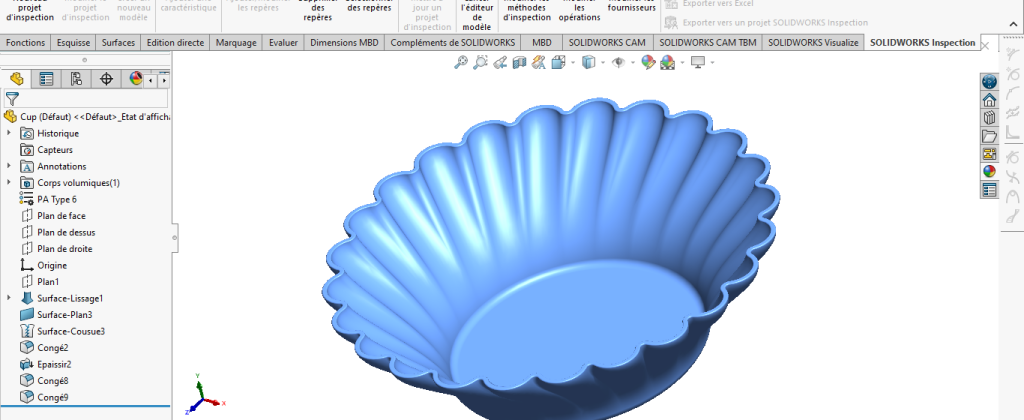The image size is (1024, 420).
Task: Open SOLIDWORKS Resources globe in task pane
Action: [989, 82]
